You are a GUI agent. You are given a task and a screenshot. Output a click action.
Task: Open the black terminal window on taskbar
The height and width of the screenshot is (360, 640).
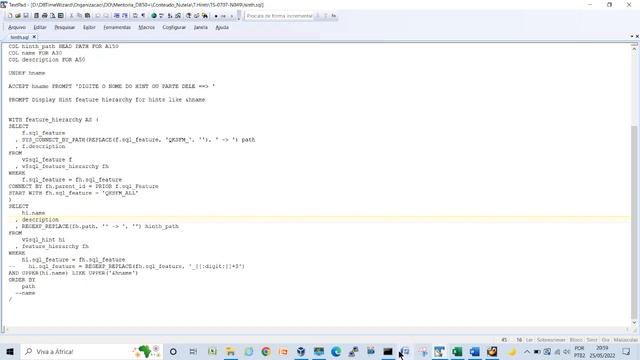388,351
